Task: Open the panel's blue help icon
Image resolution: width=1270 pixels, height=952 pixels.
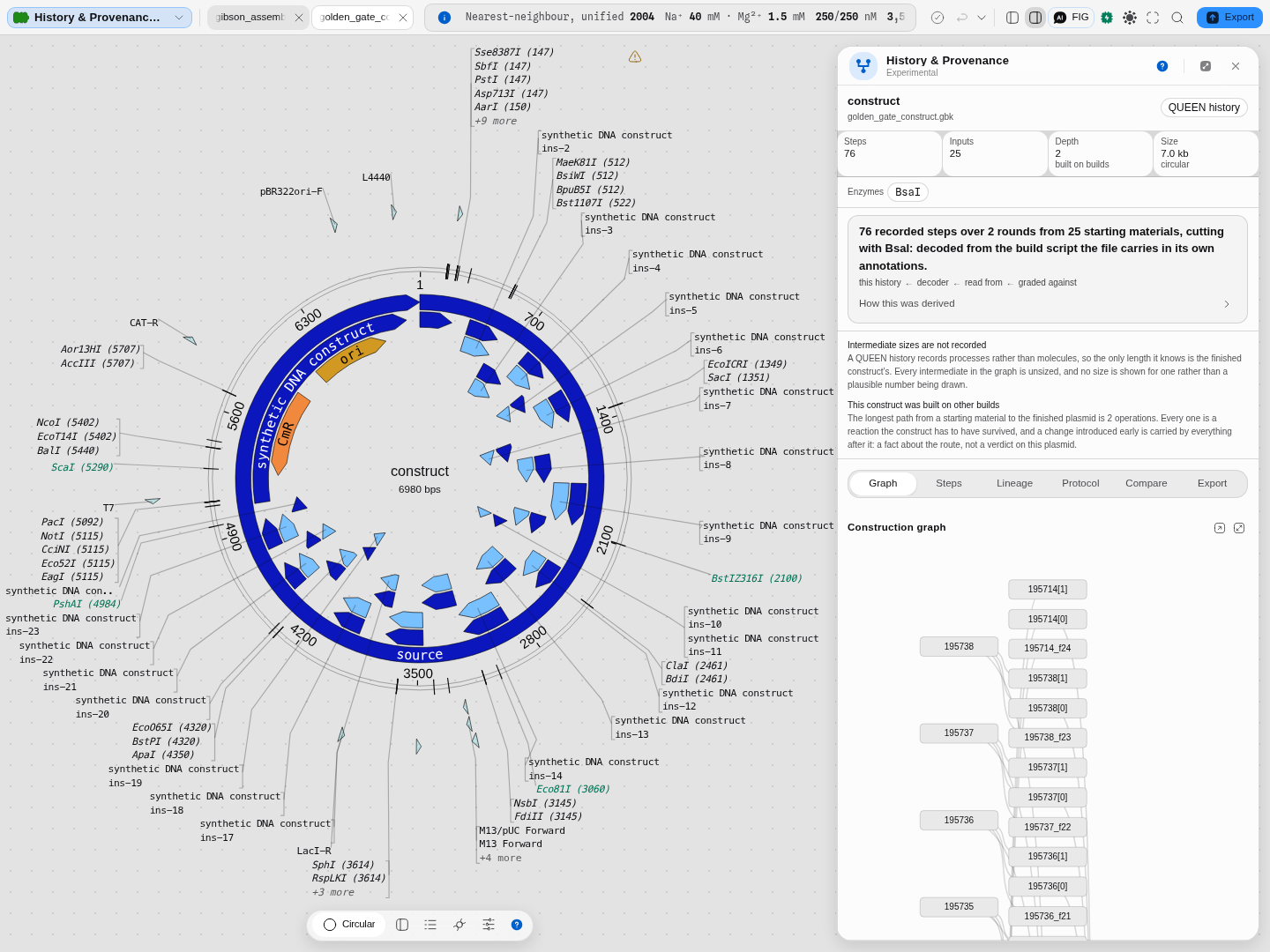Action: click(x=1162, y=66)
